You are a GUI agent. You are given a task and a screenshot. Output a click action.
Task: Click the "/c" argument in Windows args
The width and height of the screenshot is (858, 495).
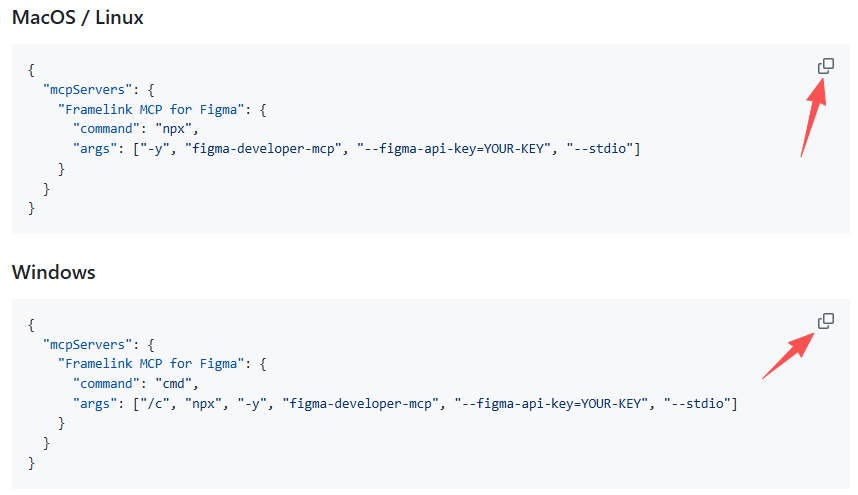155,404
